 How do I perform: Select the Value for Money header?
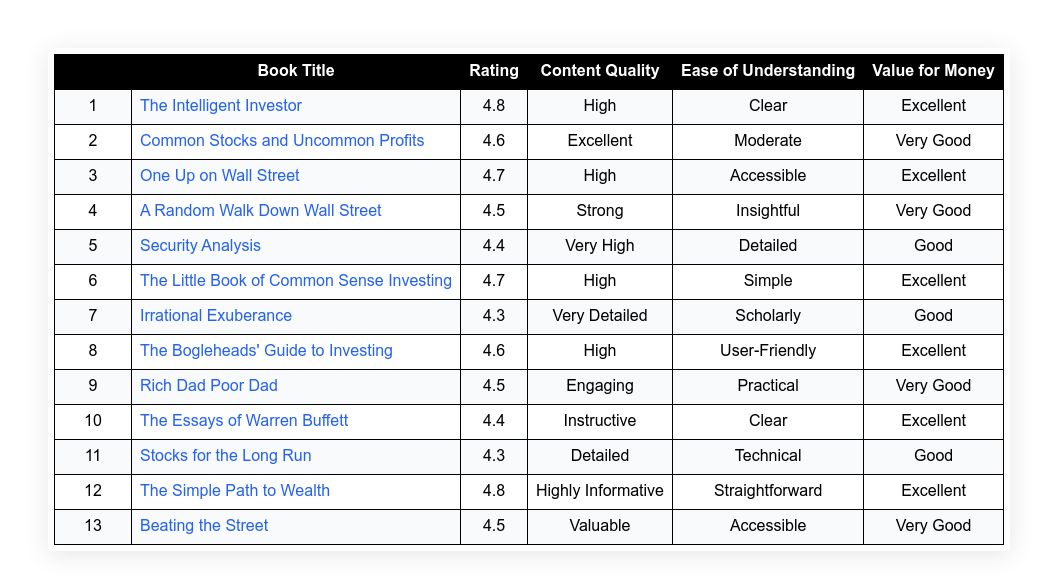tap(933, 71)
